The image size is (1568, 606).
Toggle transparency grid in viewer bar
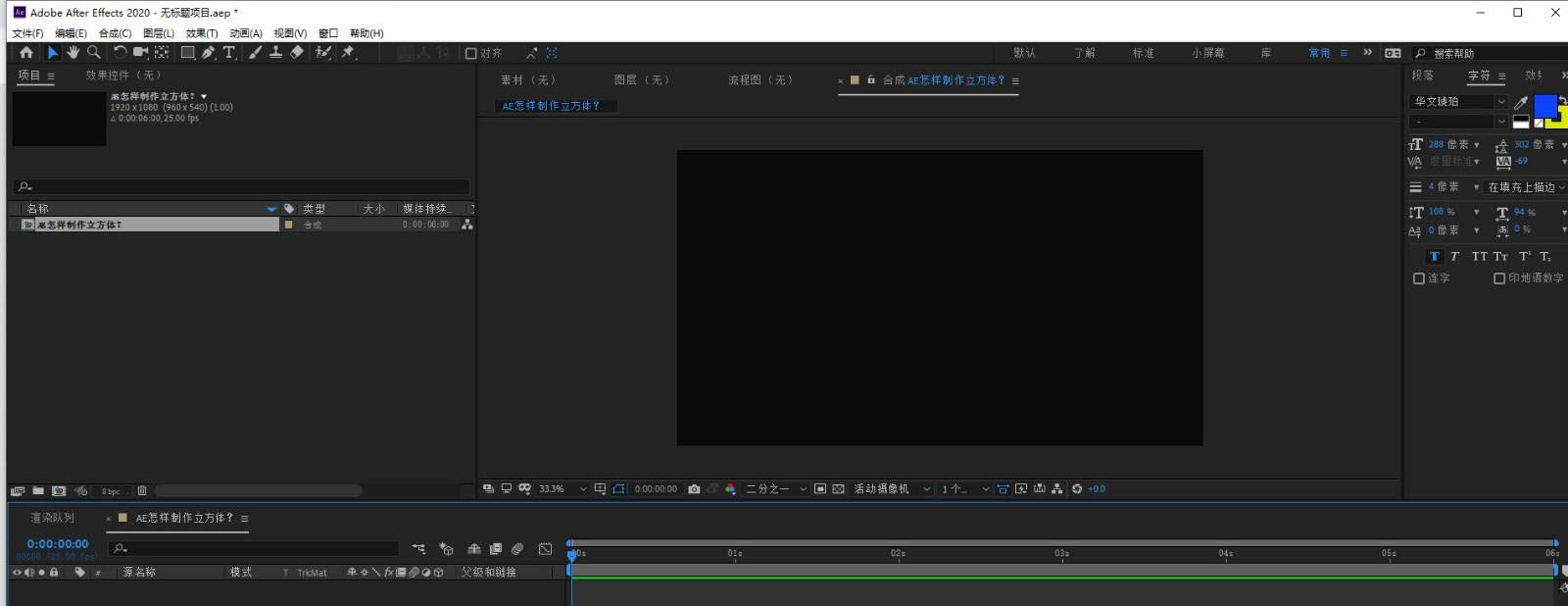(x=838, y=488)
